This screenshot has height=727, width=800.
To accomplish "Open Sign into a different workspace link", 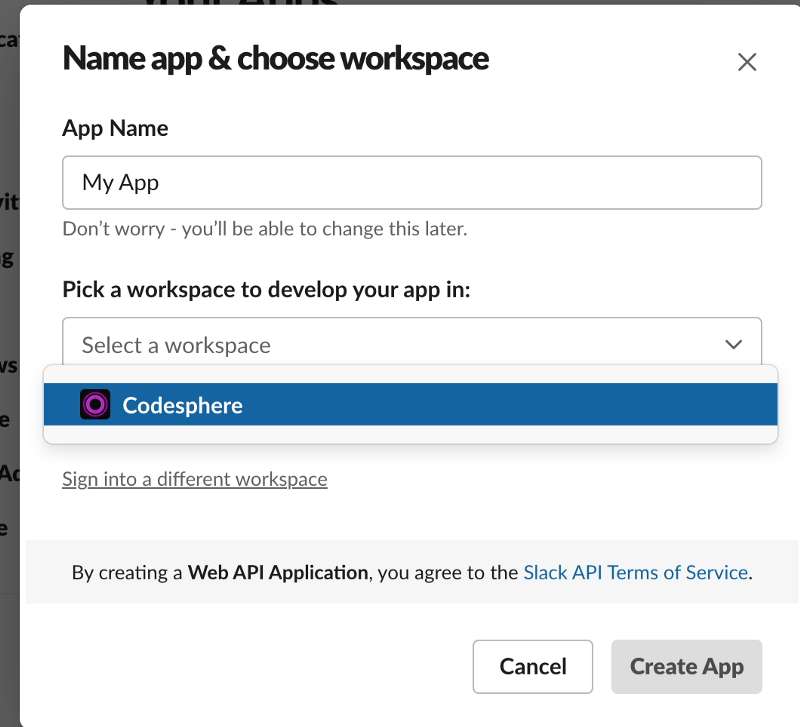I will pos(194,479).
